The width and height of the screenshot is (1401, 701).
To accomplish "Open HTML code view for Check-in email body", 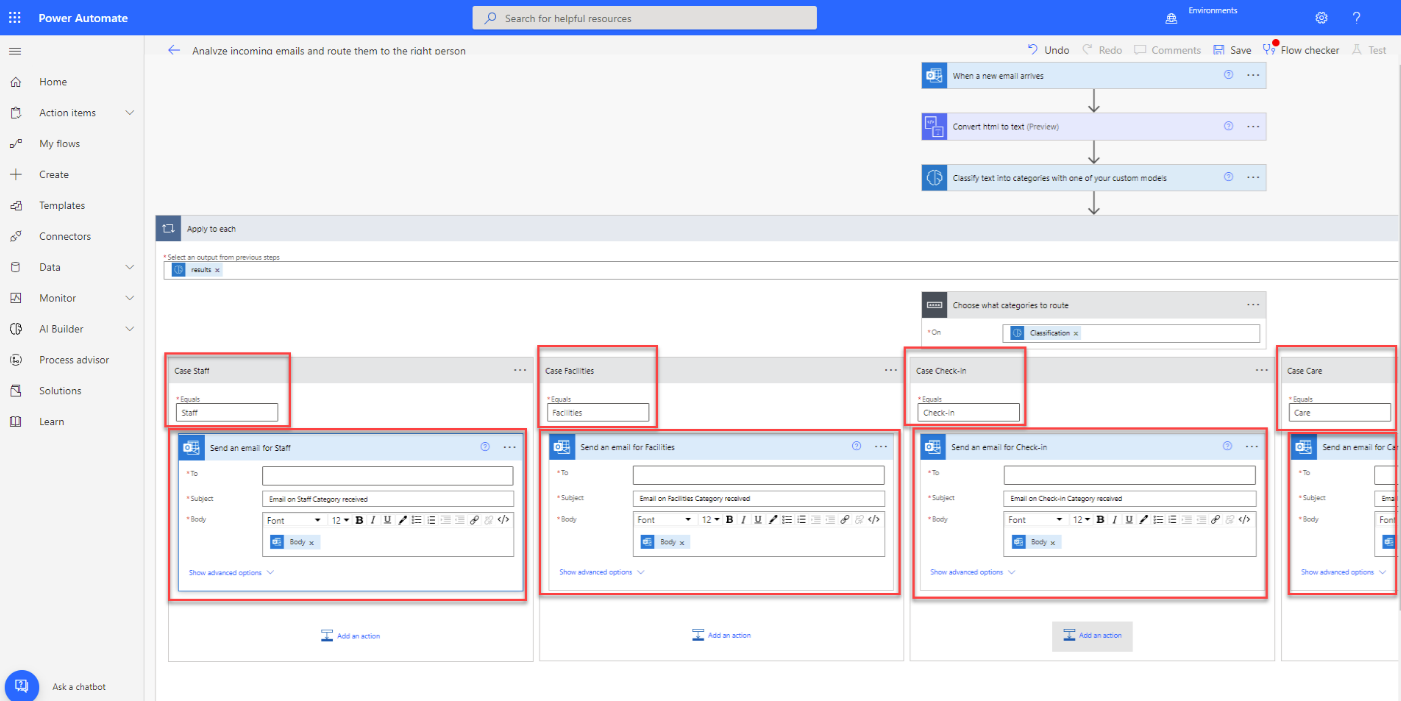I will [x=1244, y=519].
